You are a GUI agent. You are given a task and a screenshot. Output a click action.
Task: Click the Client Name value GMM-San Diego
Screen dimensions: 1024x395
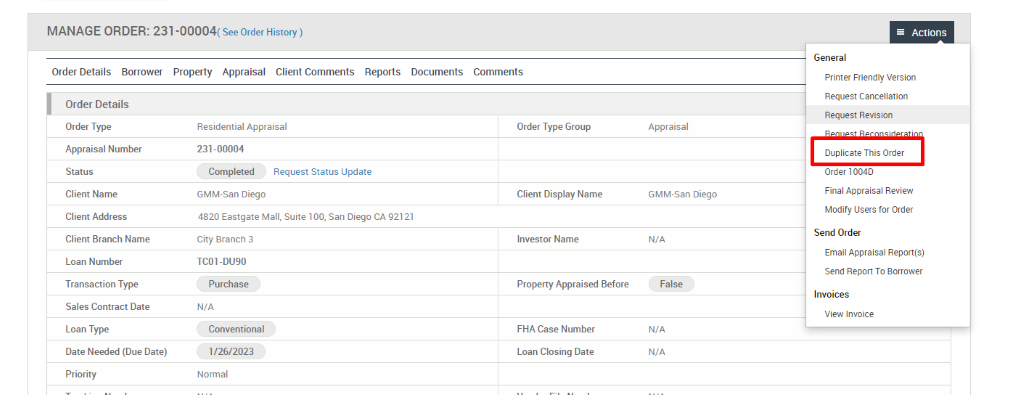click(x=231, y=194)
